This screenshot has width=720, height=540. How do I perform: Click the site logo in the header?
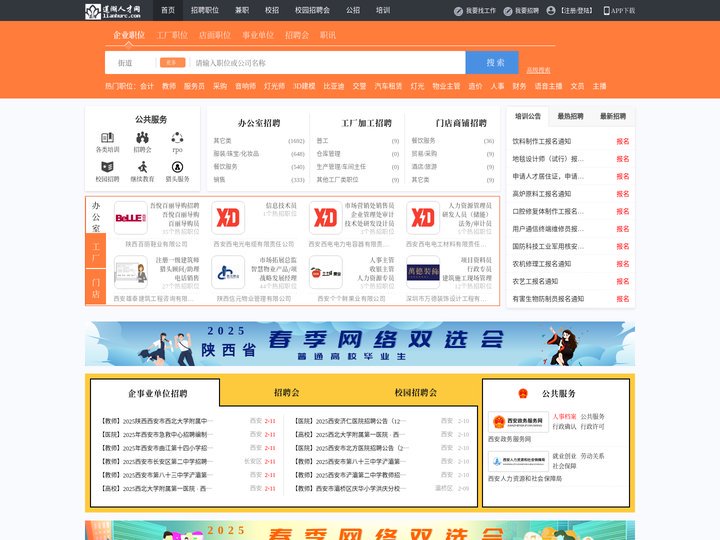point(113,11)
